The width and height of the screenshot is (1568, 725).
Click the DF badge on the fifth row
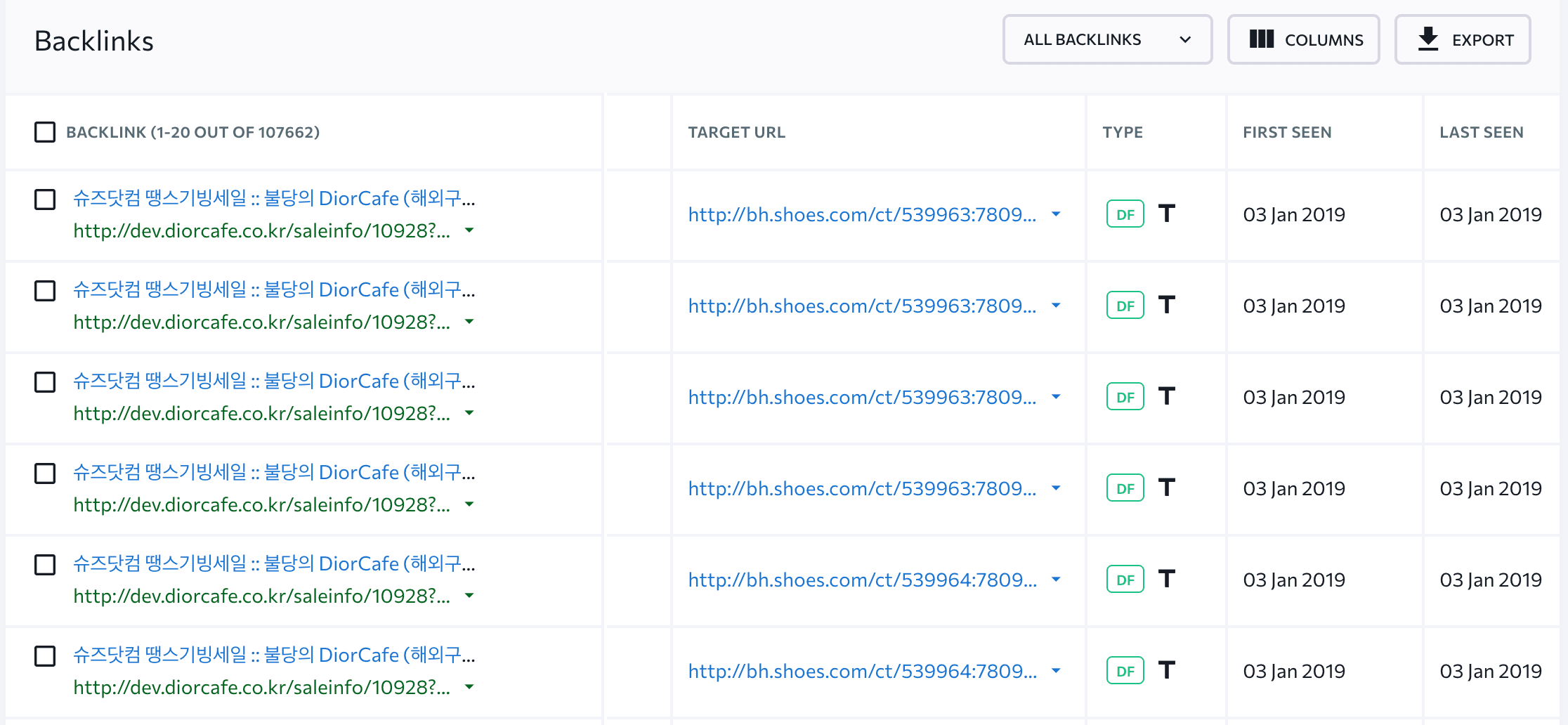click(1125, 579)
